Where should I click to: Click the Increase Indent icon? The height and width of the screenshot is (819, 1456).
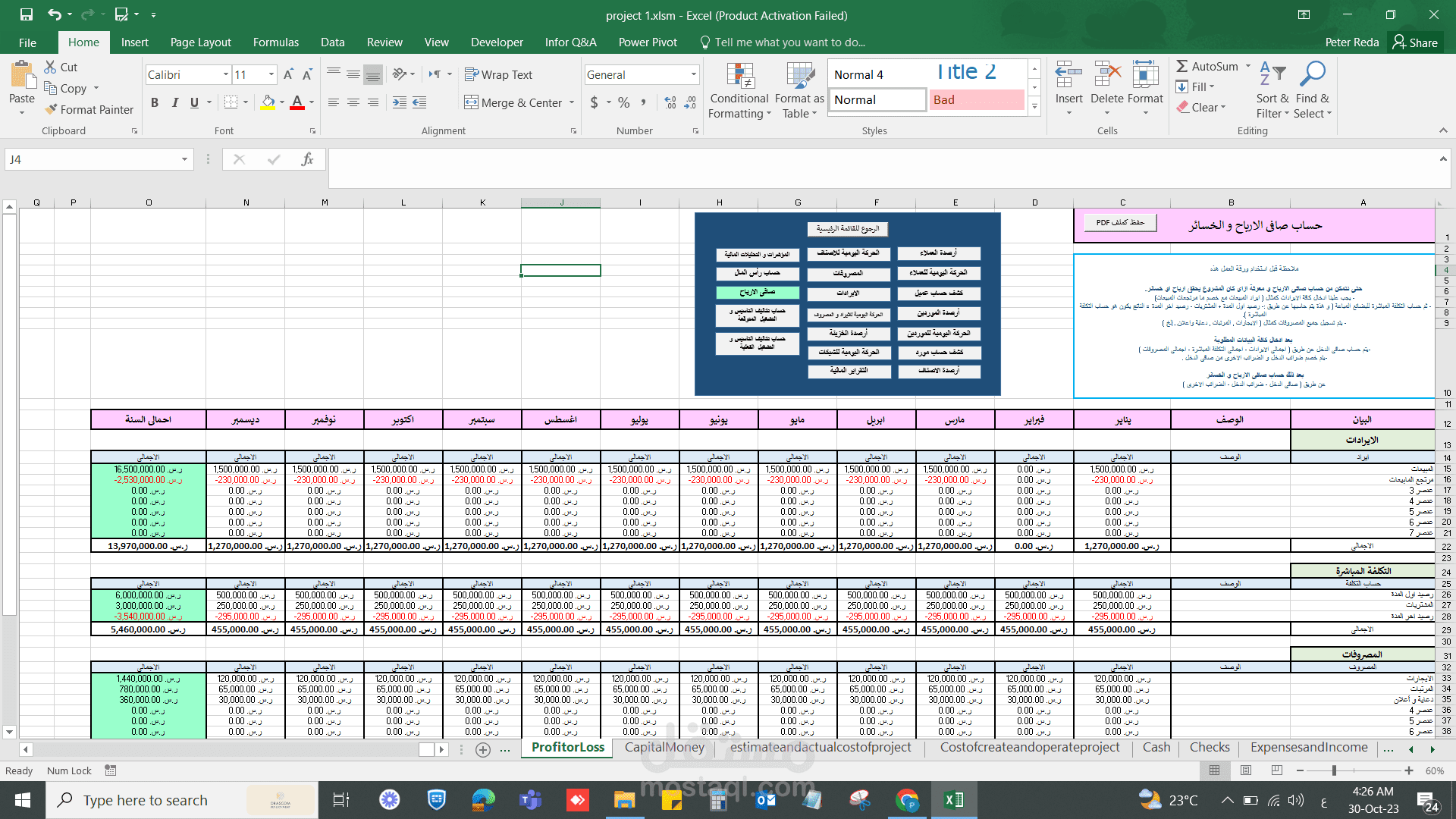click(x=419, y=102)
